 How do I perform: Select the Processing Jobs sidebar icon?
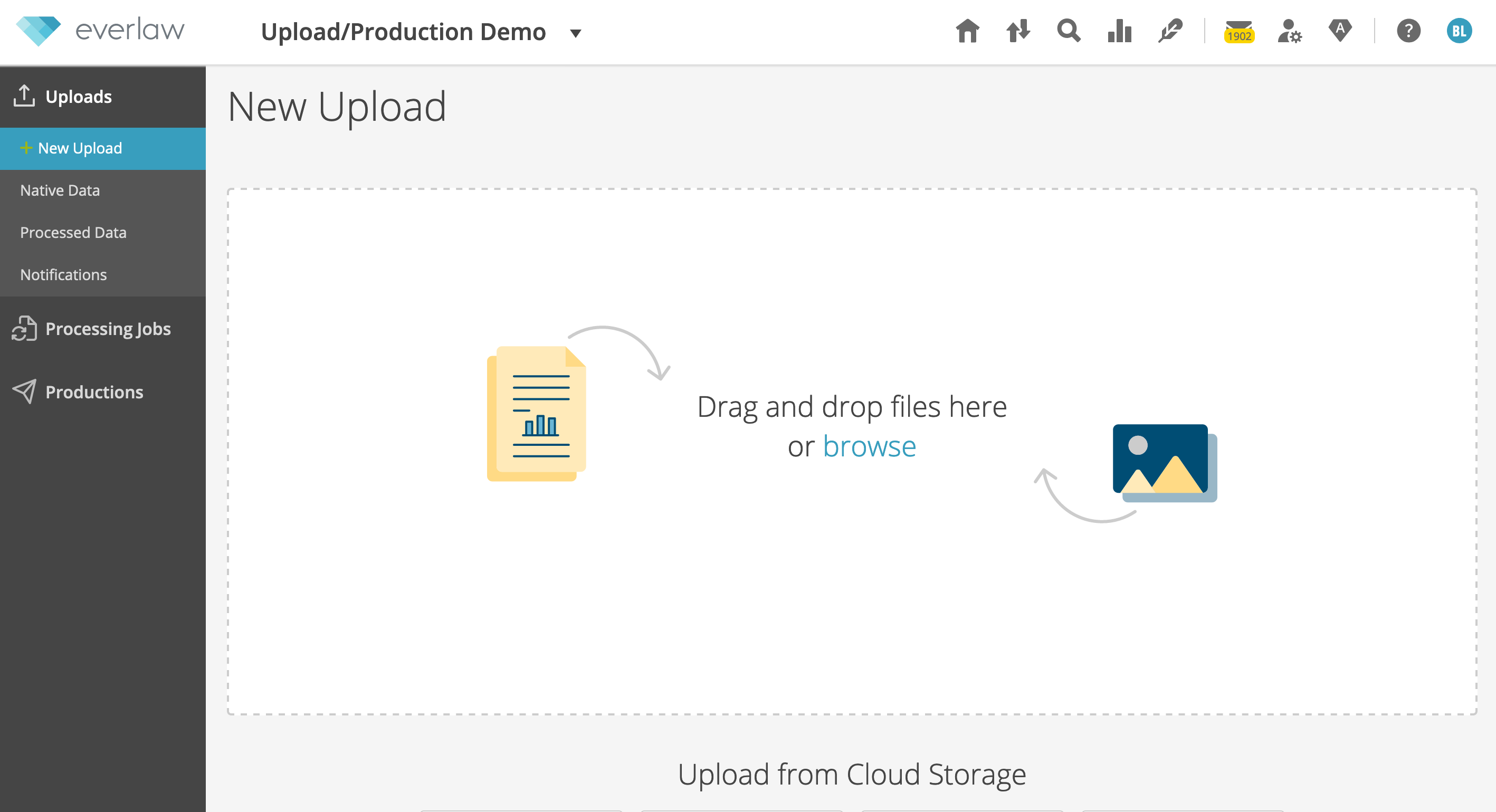(x=23, y=329)
